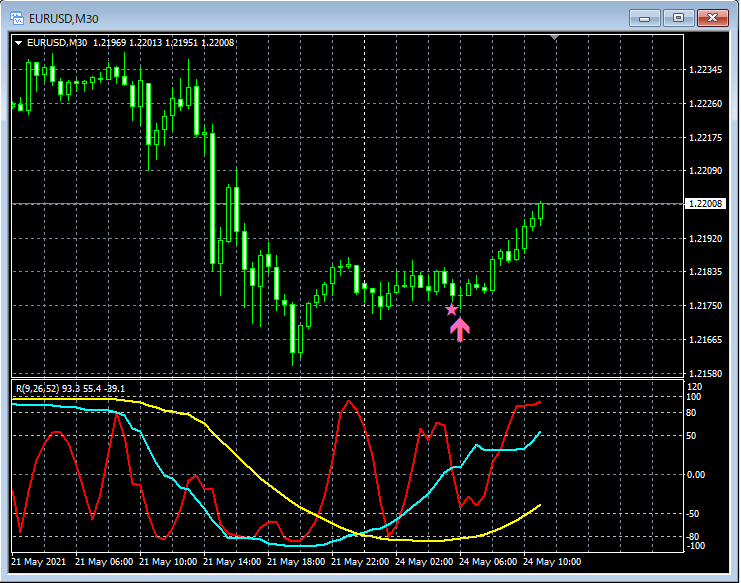Select the pink star signal marker

[x=452, y=309]
